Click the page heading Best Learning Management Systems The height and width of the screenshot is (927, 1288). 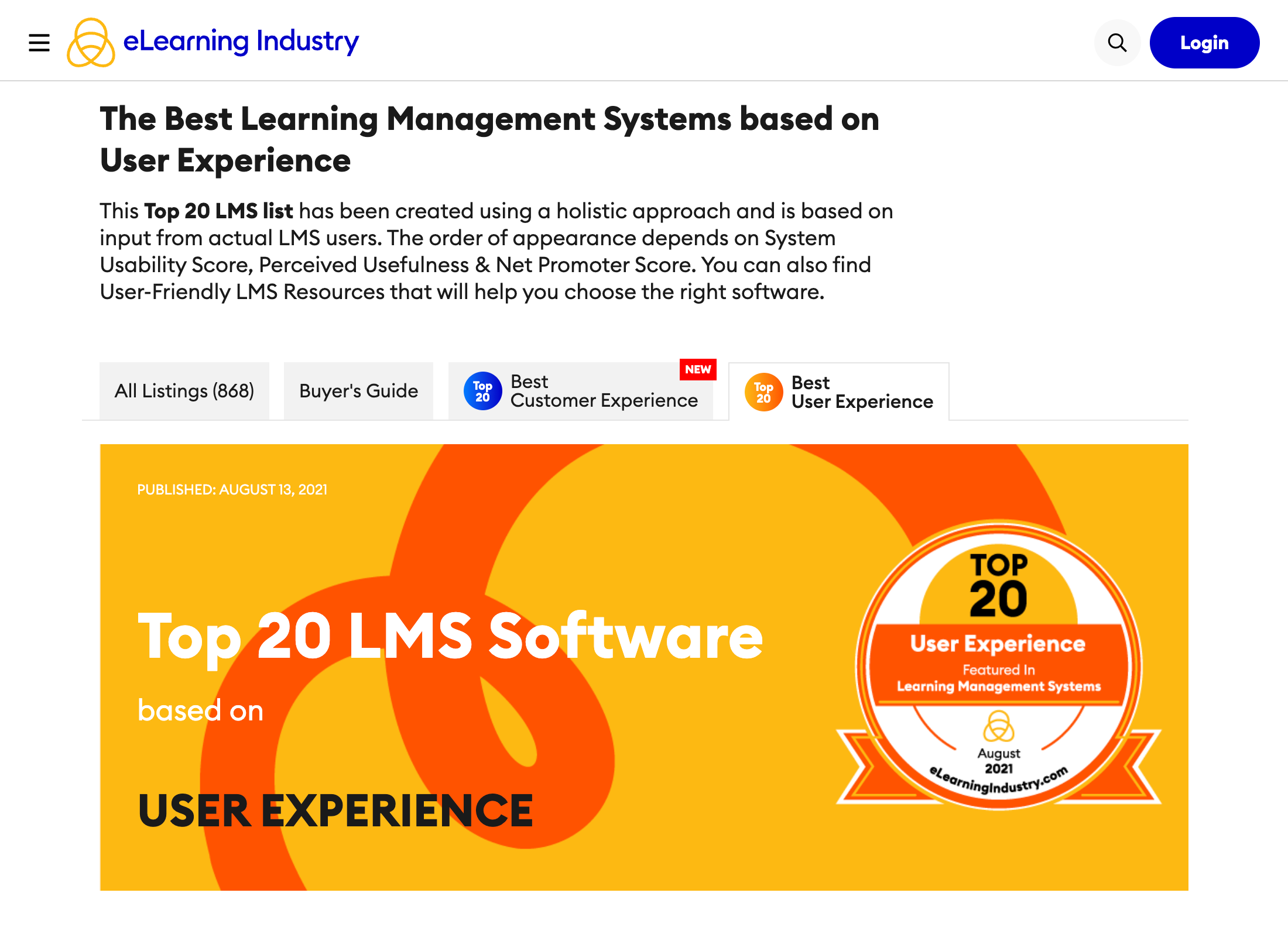pyautogui.click(x=489, y=139)
